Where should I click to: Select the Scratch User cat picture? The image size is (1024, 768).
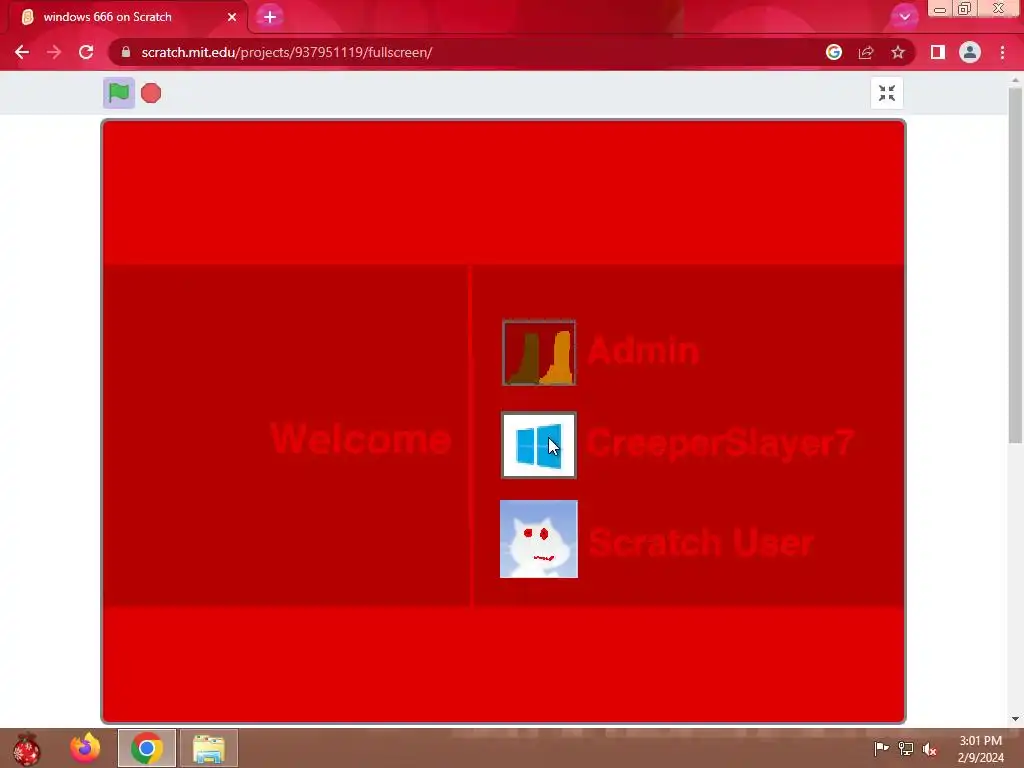point(539,539)
